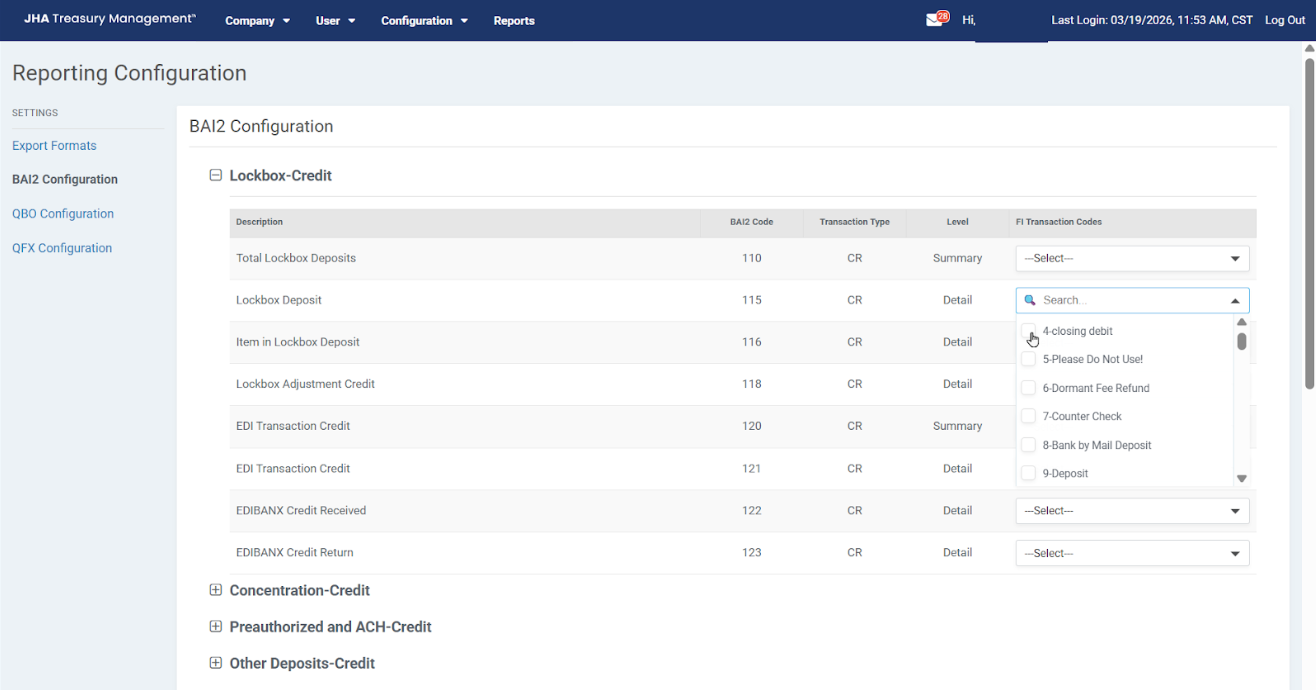Click BAI2 code 118 cell
This screenshot has width=1316, height=690.
(752, 384)
